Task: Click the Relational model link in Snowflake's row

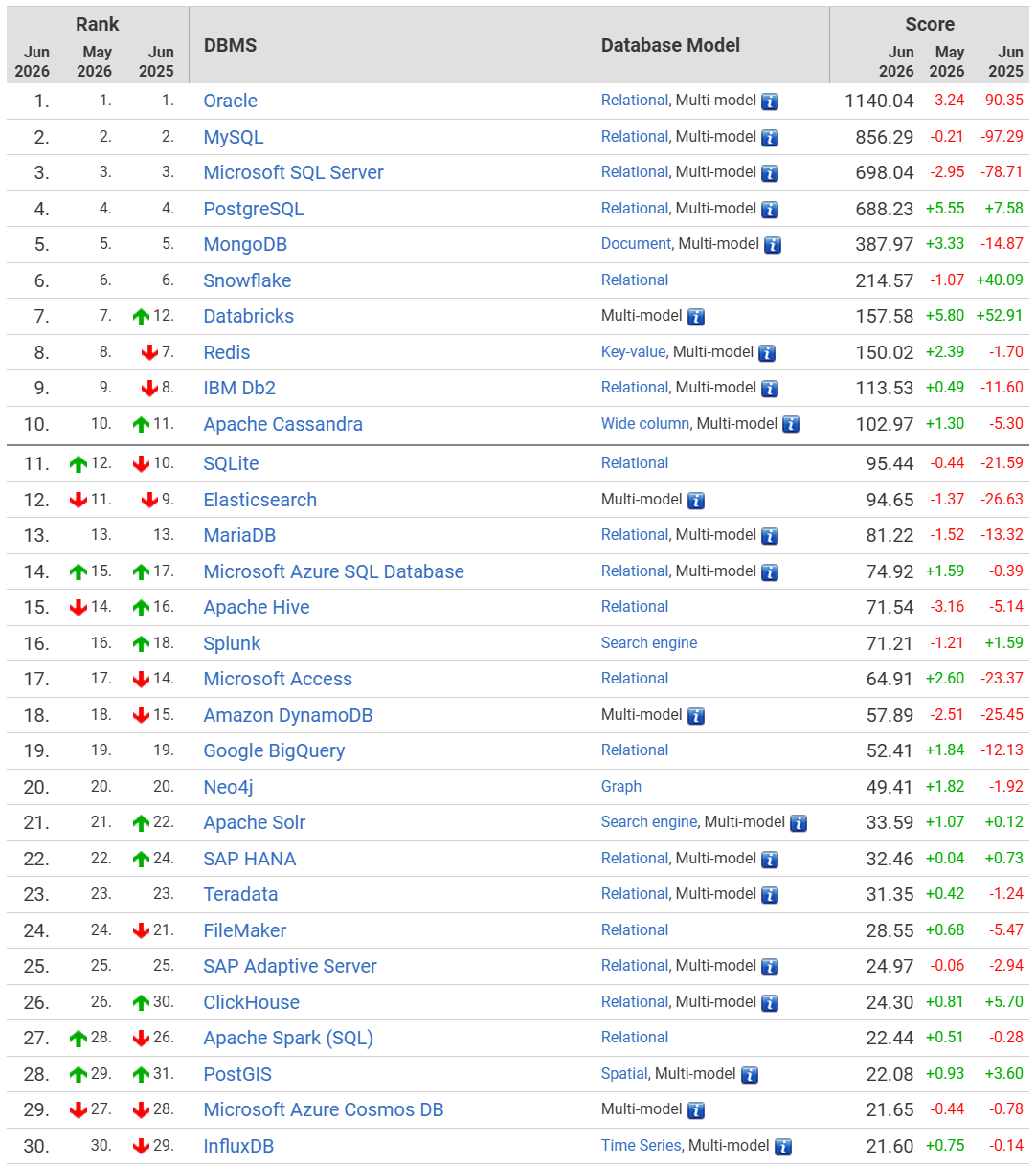Action: (635, 280)
